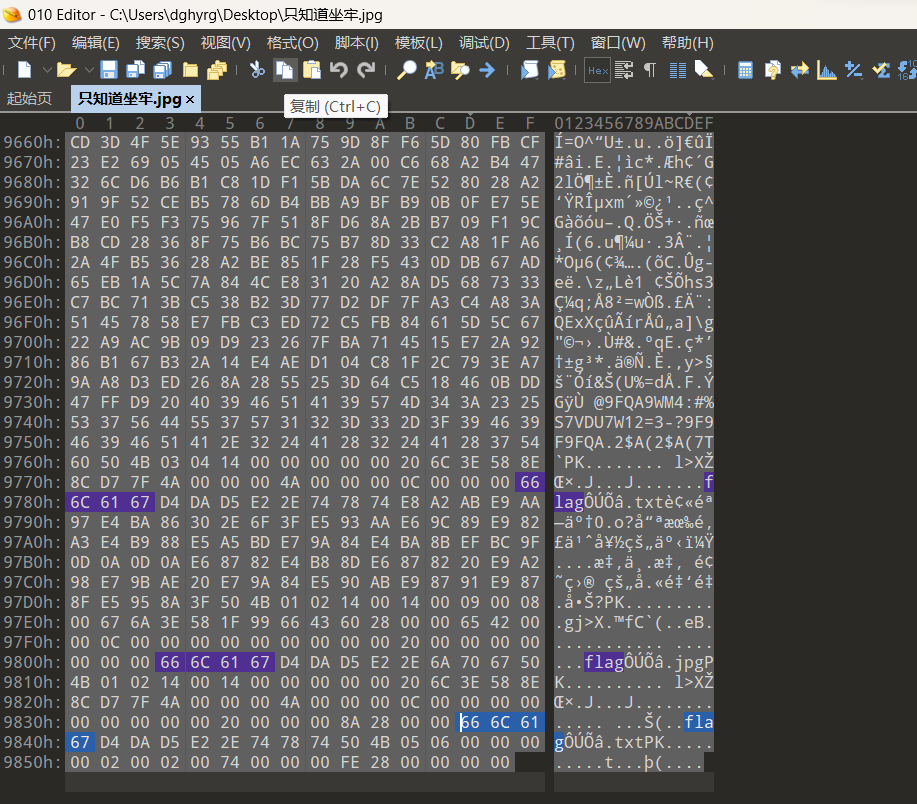The width and height of the screenshot is (917, 804).
Task: Click the 9760h address row label
Action: (x=32, y=462)
